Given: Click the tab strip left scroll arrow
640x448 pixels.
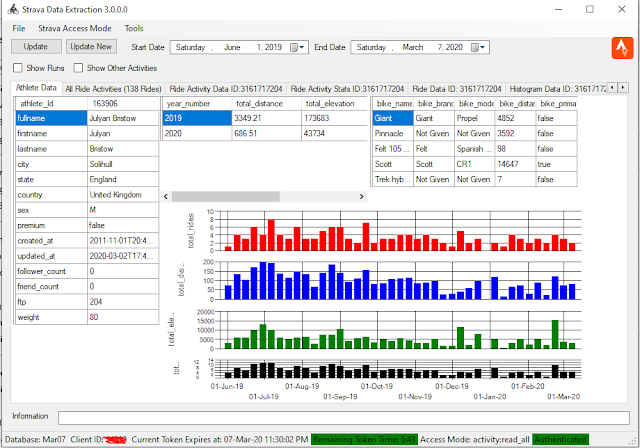Looking at the screenshot, I should pyautogui.click(x=612, y=87).
